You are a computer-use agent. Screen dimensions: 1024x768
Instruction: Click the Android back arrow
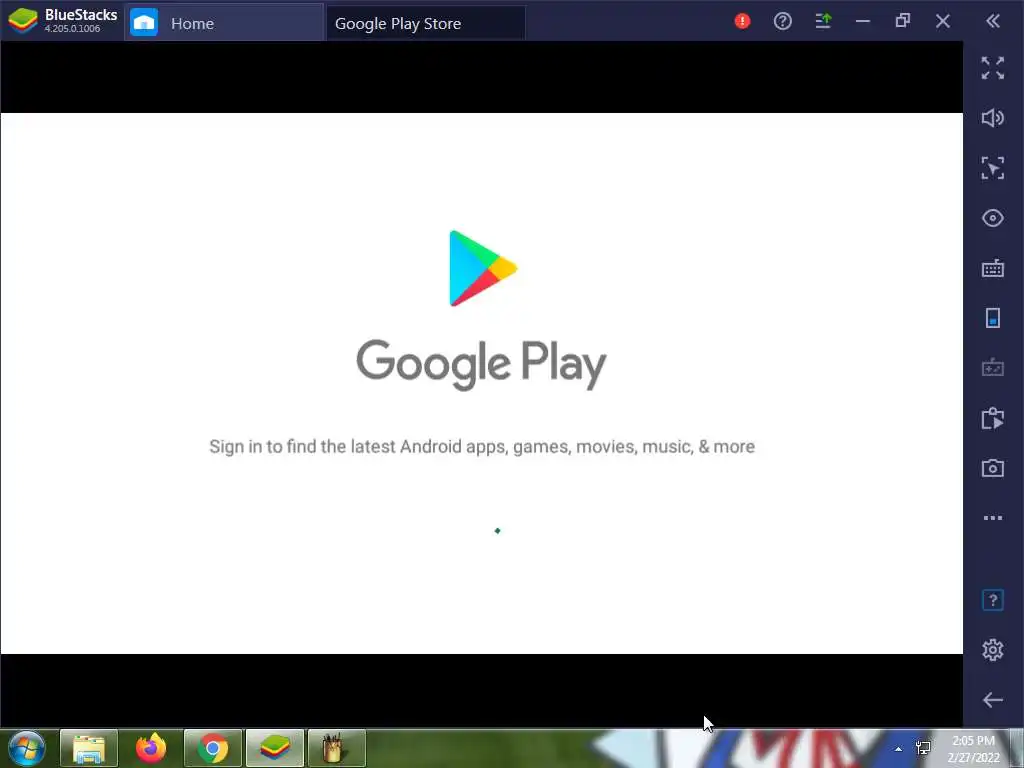pos(993,700)
